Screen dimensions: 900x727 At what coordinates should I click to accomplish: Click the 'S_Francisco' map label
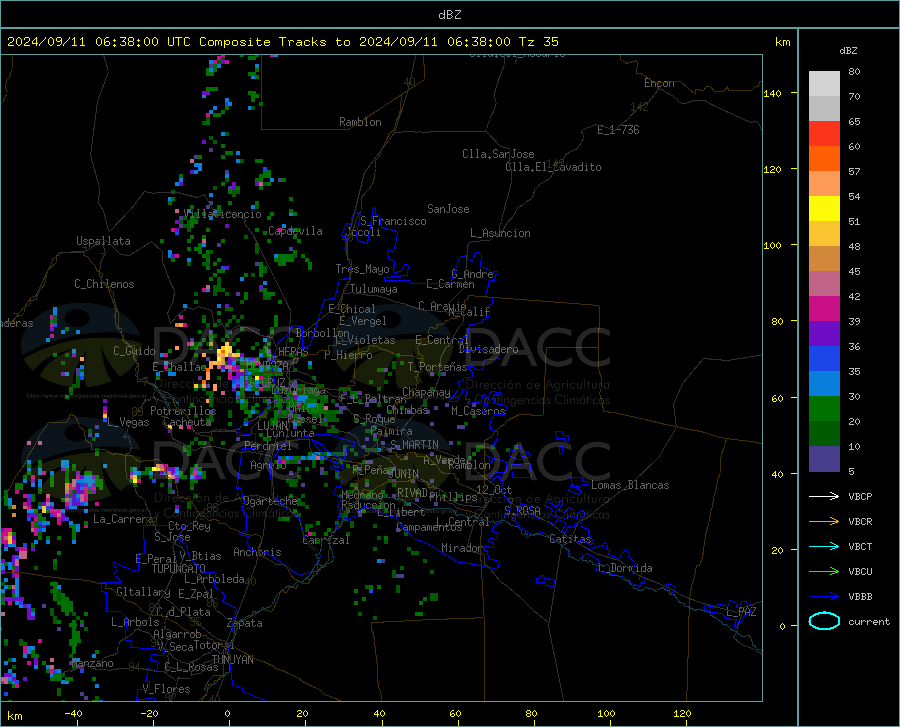point(393,221)
